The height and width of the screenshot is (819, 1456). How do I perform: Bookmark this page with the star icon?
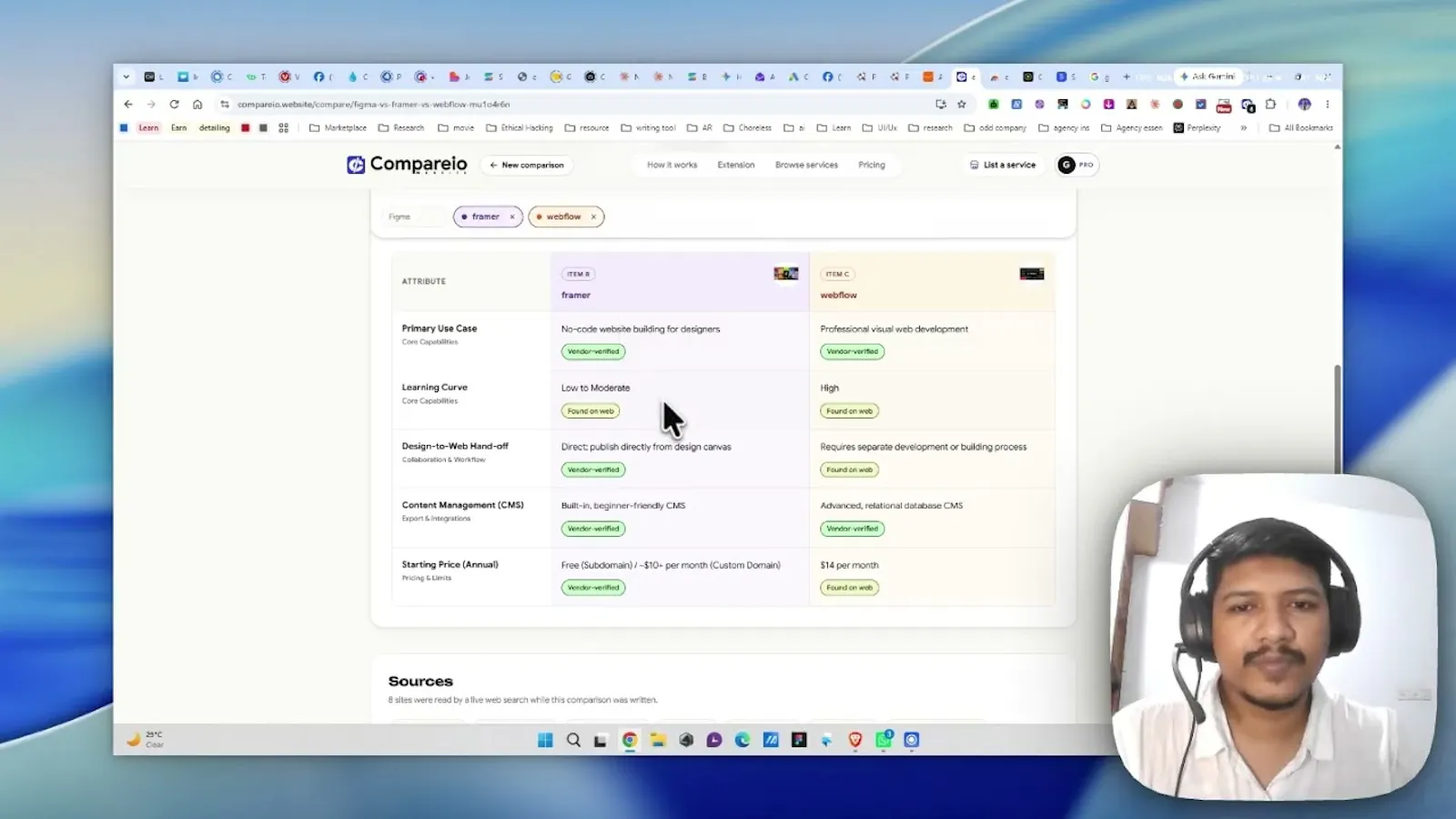(962, 105)
